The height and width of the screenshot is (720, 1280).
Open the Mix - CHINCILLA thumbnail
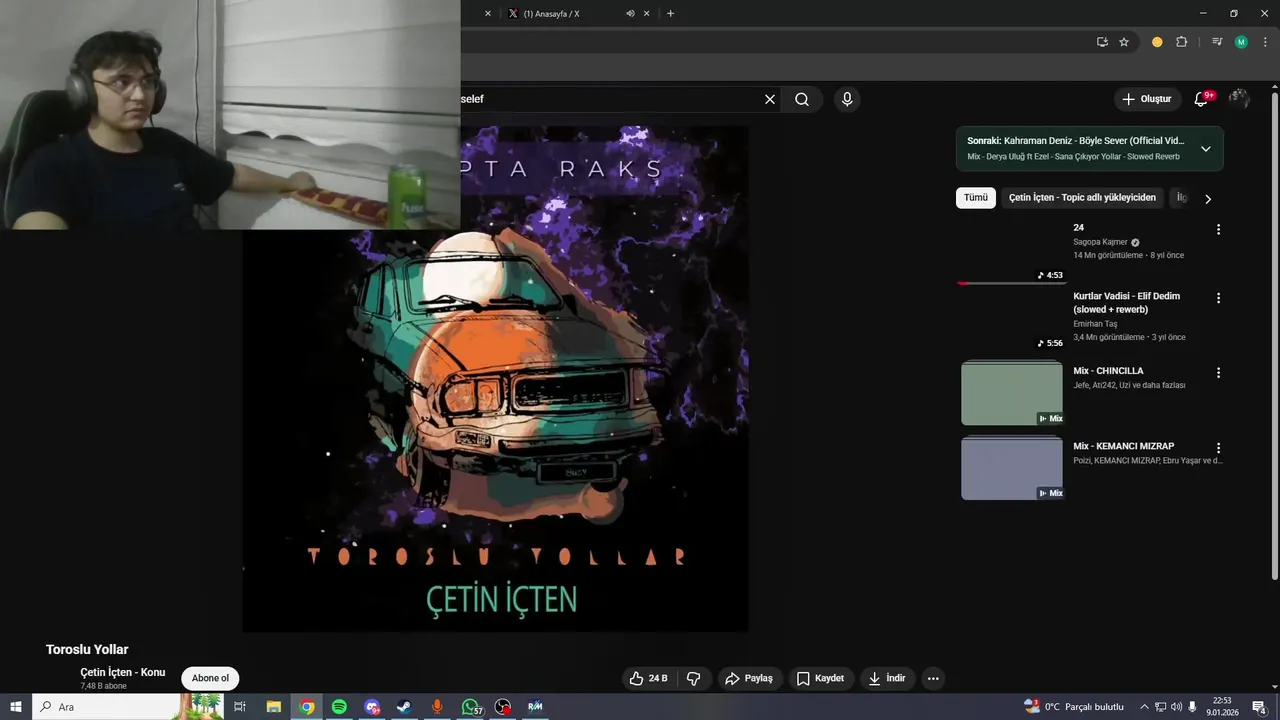click(x=1012, y=393)
